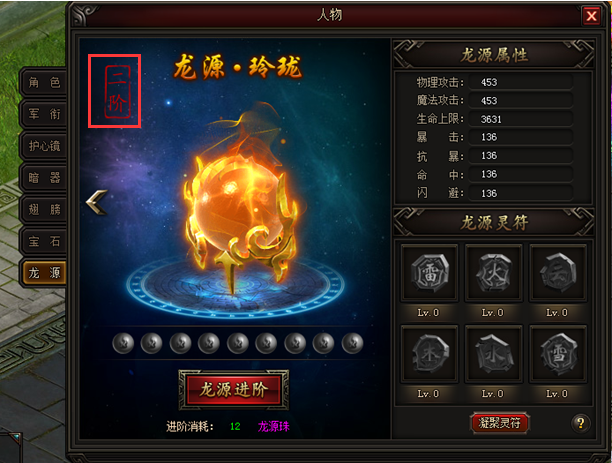Switch to the 角色 tab
This screenshot has height=463, width=612.
(44, 82)
